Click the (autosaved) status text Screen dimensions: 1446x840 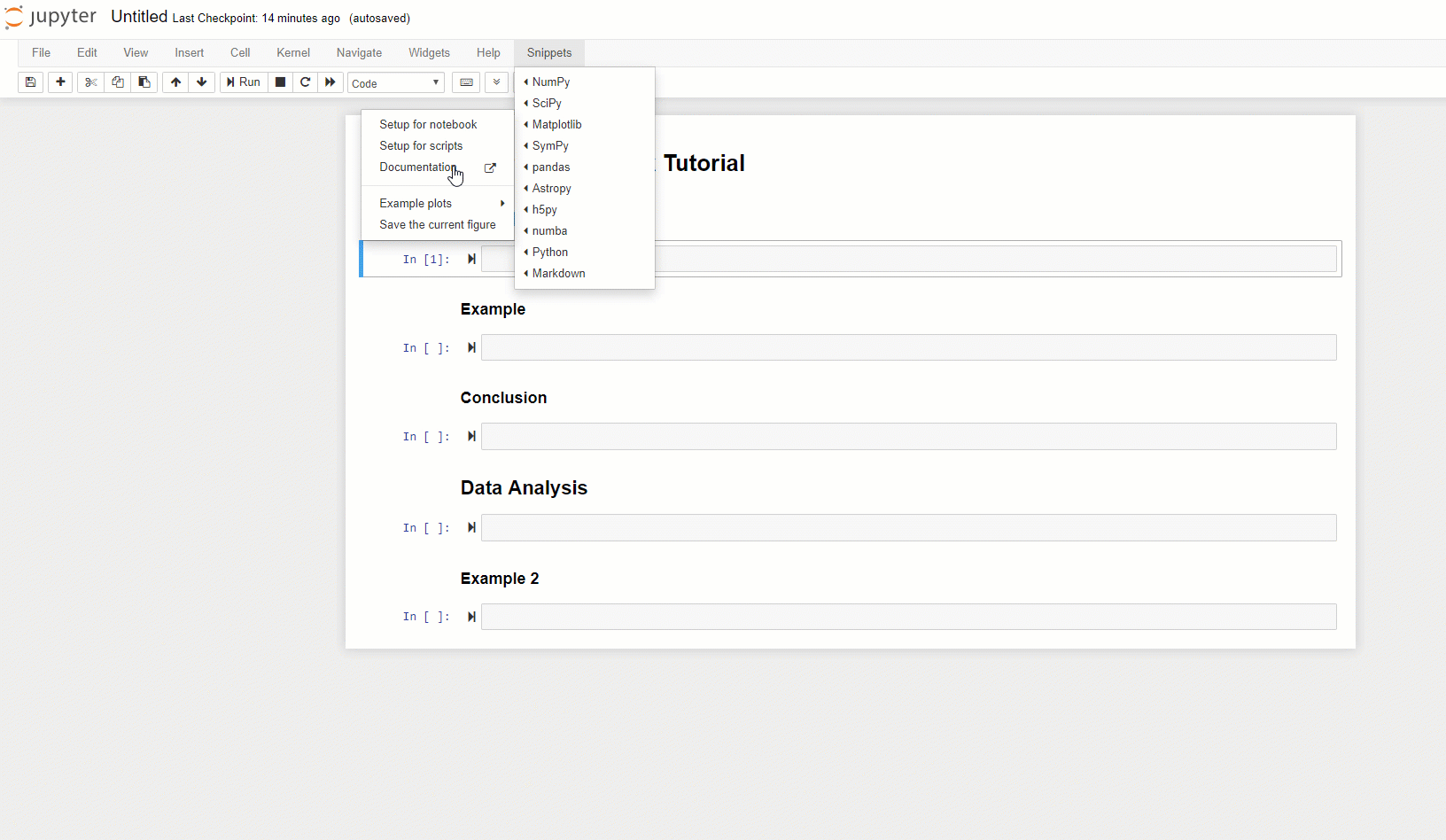(379, 18)
